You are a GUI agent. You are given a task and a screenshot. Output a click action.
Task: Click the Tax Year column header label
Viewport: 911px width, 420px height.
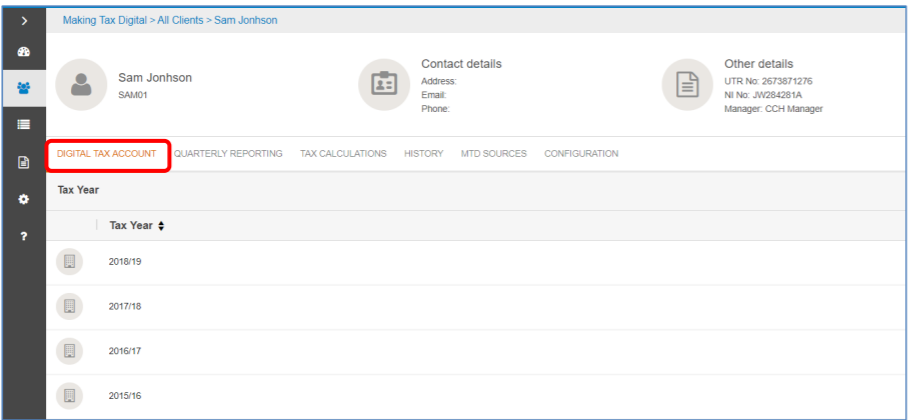pyautogui.click(x=131, y=226)
